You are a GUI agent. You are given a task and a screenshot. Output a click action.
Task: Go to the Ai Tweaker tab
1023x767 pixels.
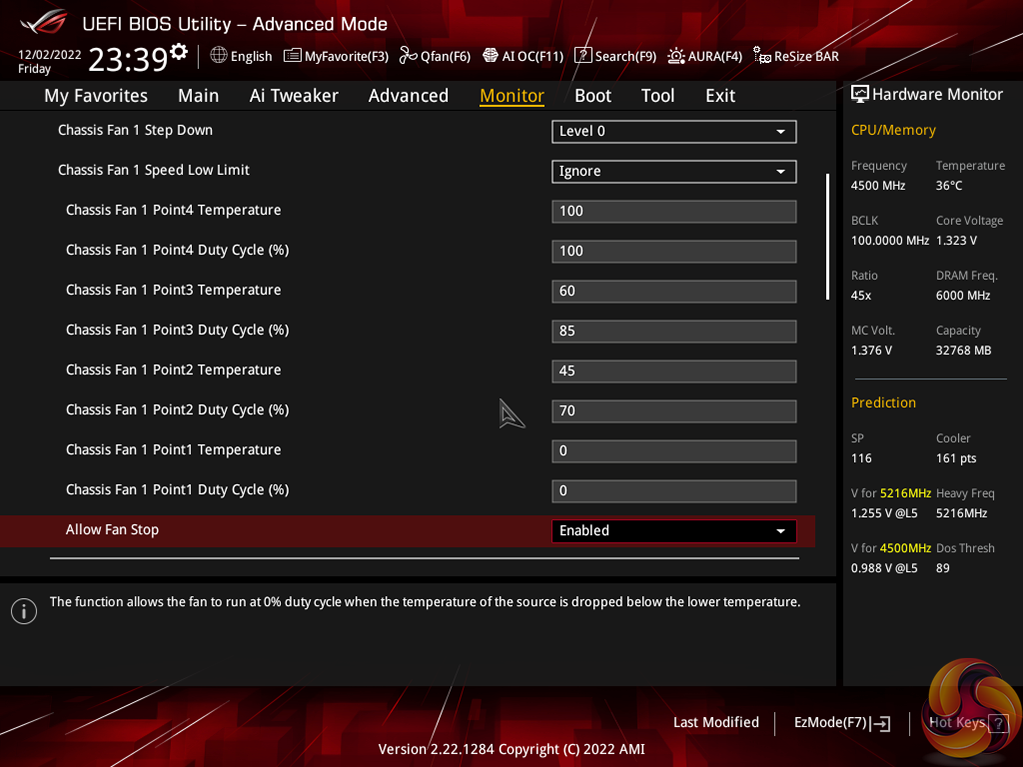click(294, 96)
